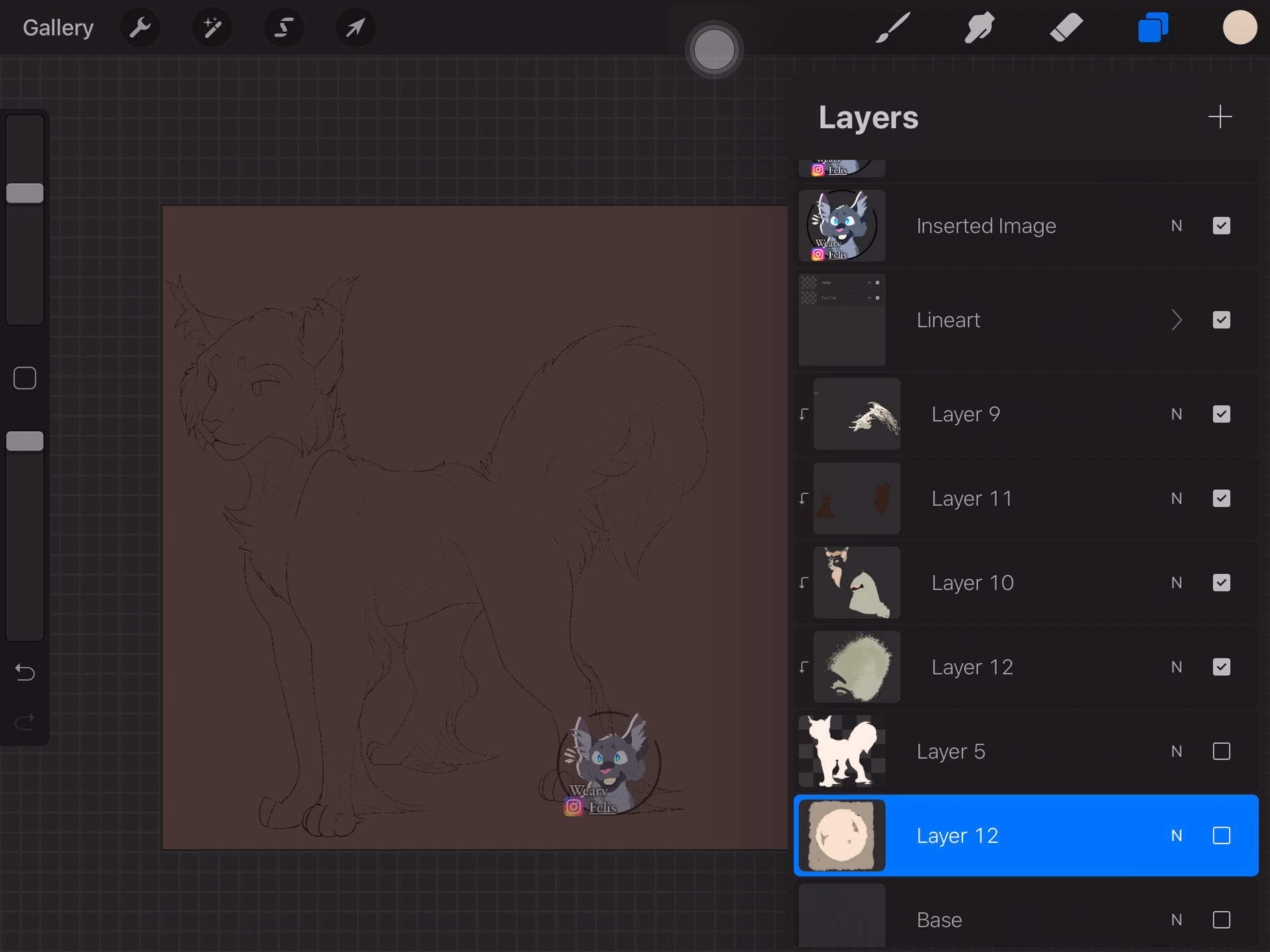Show the Base layer
This screenshot has height=952, width=1270.
1221,920
